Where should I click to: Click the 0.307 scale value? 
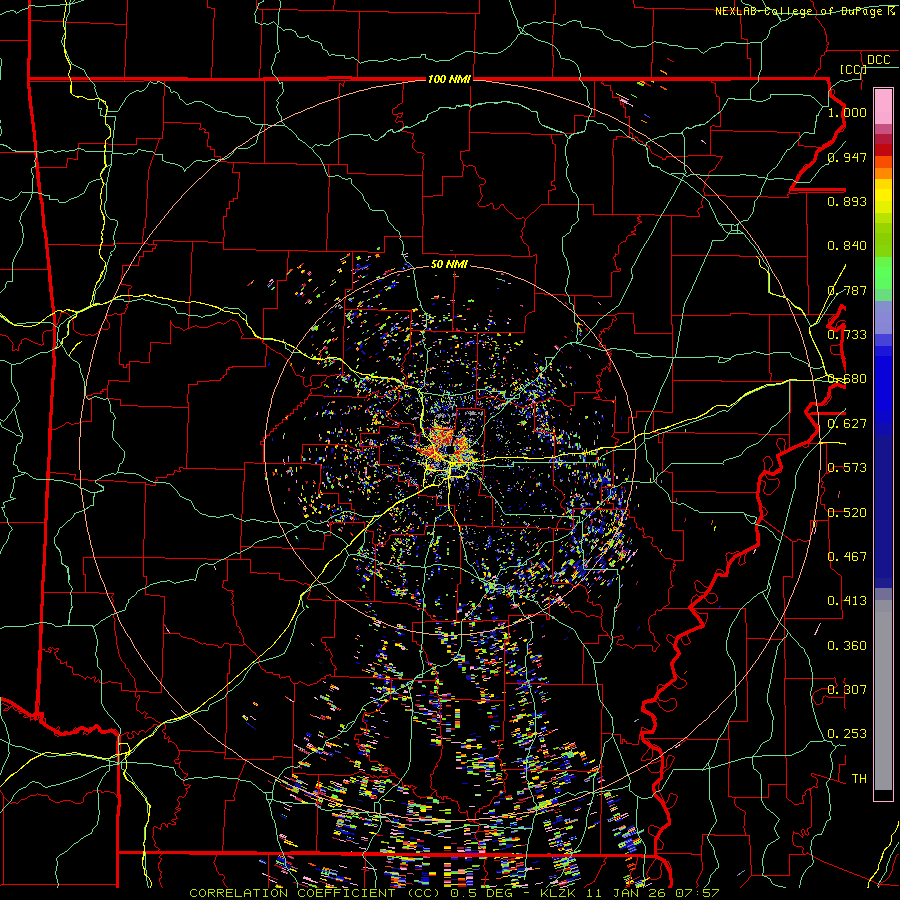[847, 690]
